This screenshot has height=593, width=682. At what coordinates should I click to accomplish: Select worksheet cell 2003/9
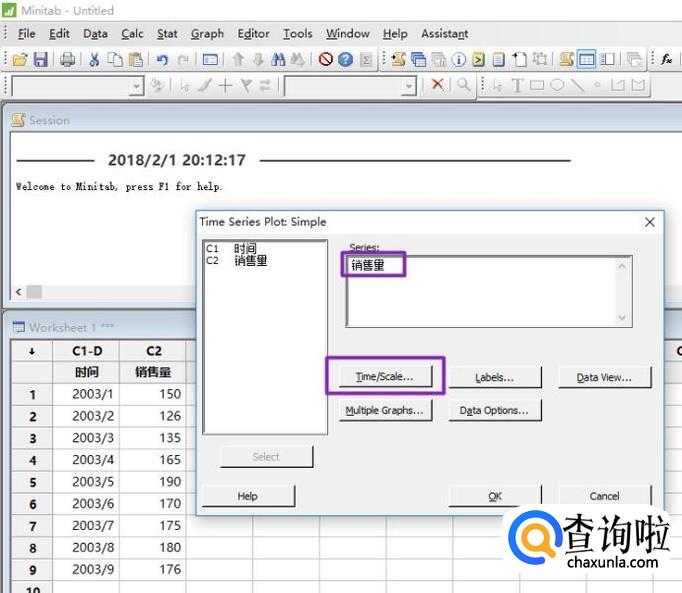coord(87,570)
